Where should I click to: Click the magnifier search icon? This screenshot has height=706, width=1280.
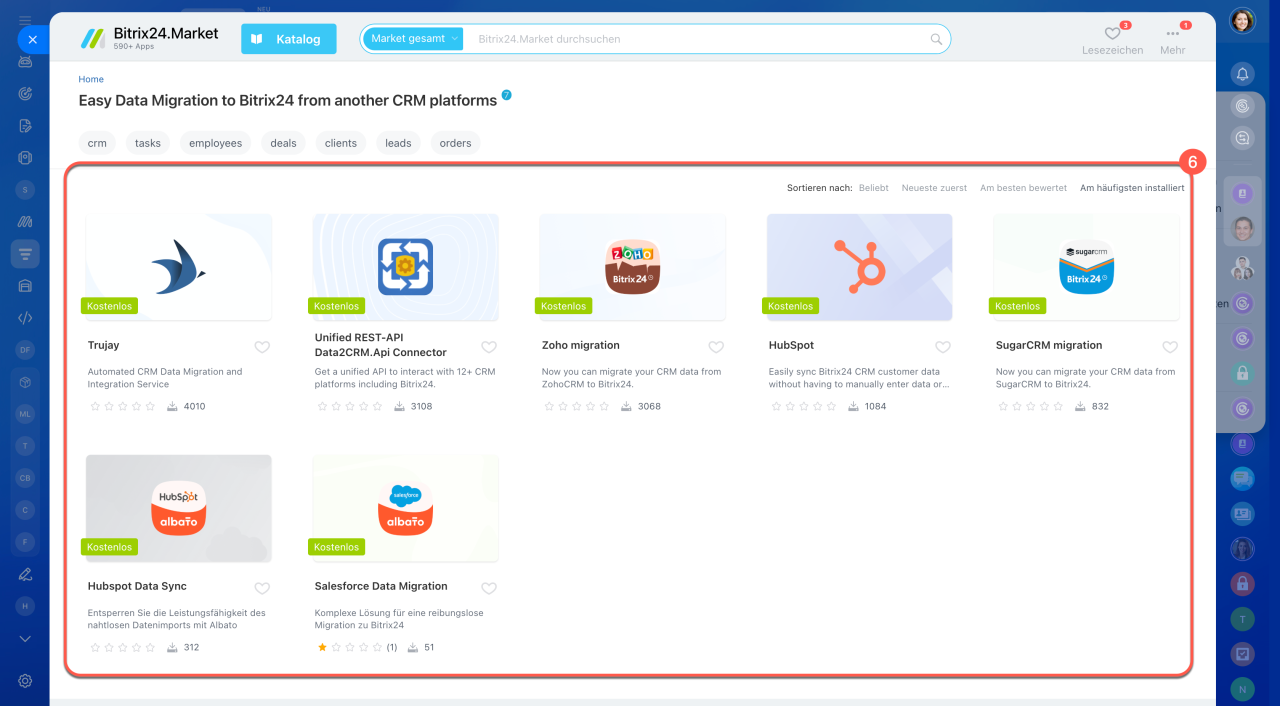tap(937, 39)
